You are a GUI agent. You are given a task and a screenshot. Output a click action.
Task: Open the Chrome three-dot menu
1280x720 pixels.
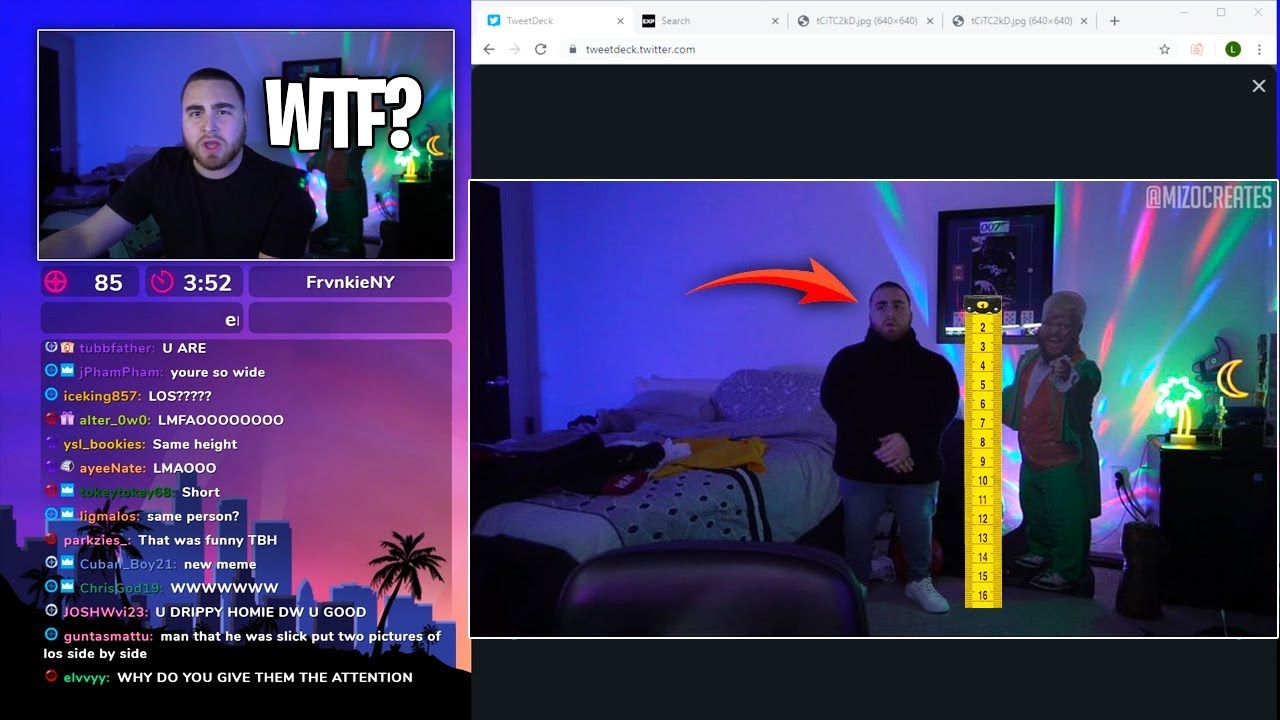[x=1259, y=49]
